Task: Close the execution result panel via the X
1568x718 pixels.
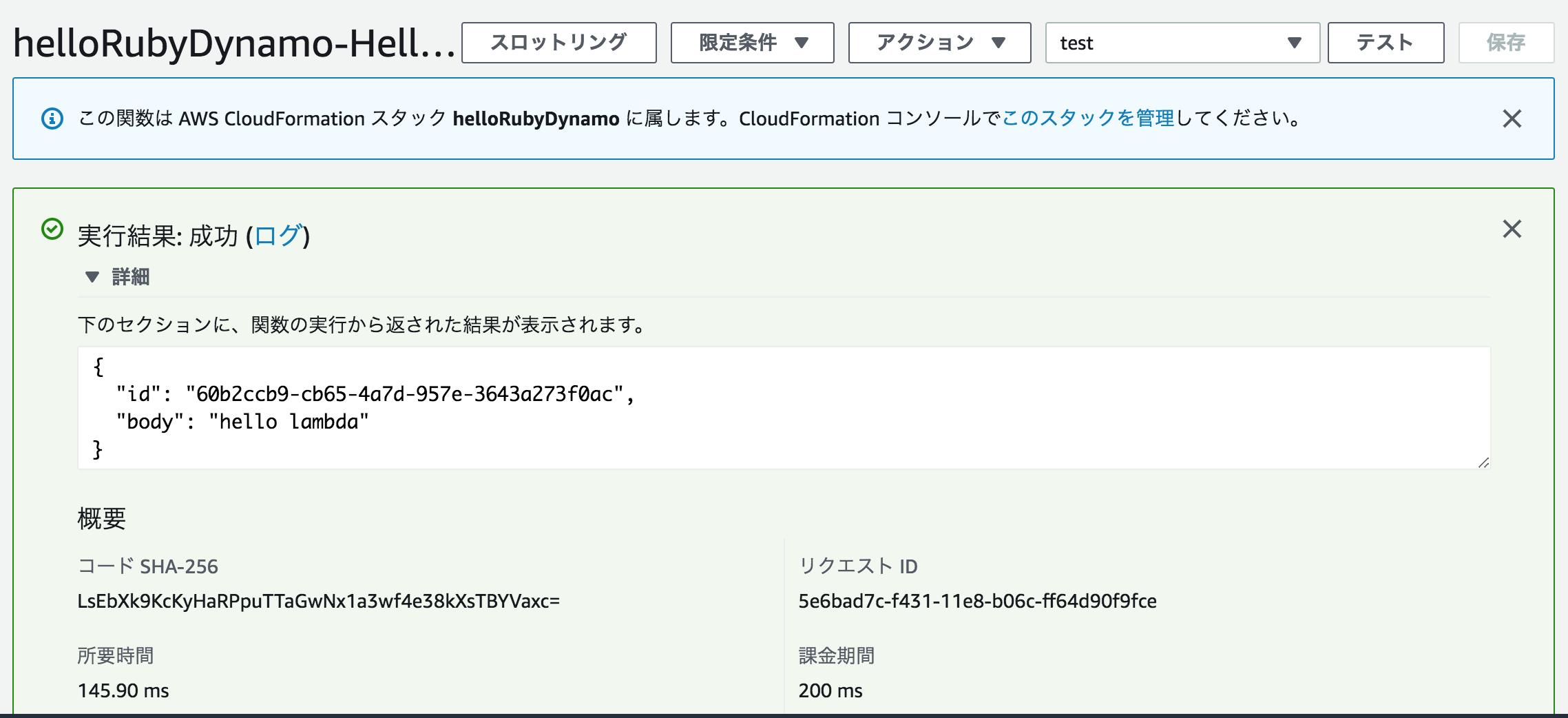Action: click(x=1512, y=228)
